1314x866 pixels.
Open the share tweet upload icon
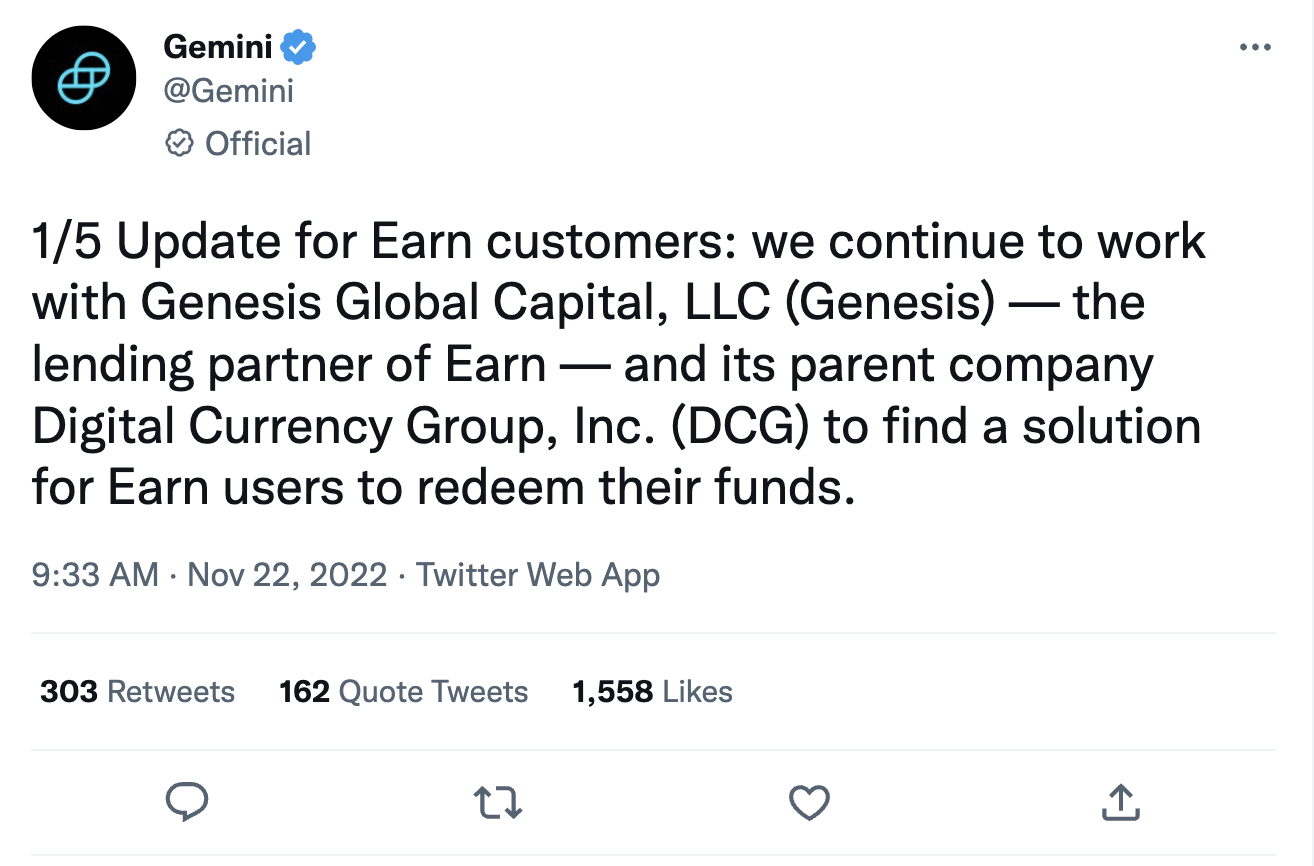(x=1121, y=800)
